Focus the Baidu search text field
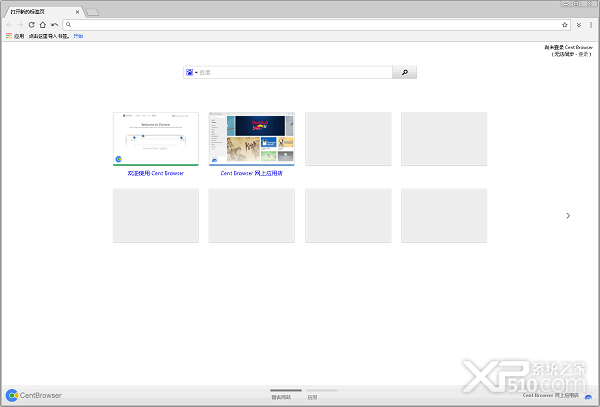Image resolution: width=600 pixels, height=407 pixels. pos(295,72)
